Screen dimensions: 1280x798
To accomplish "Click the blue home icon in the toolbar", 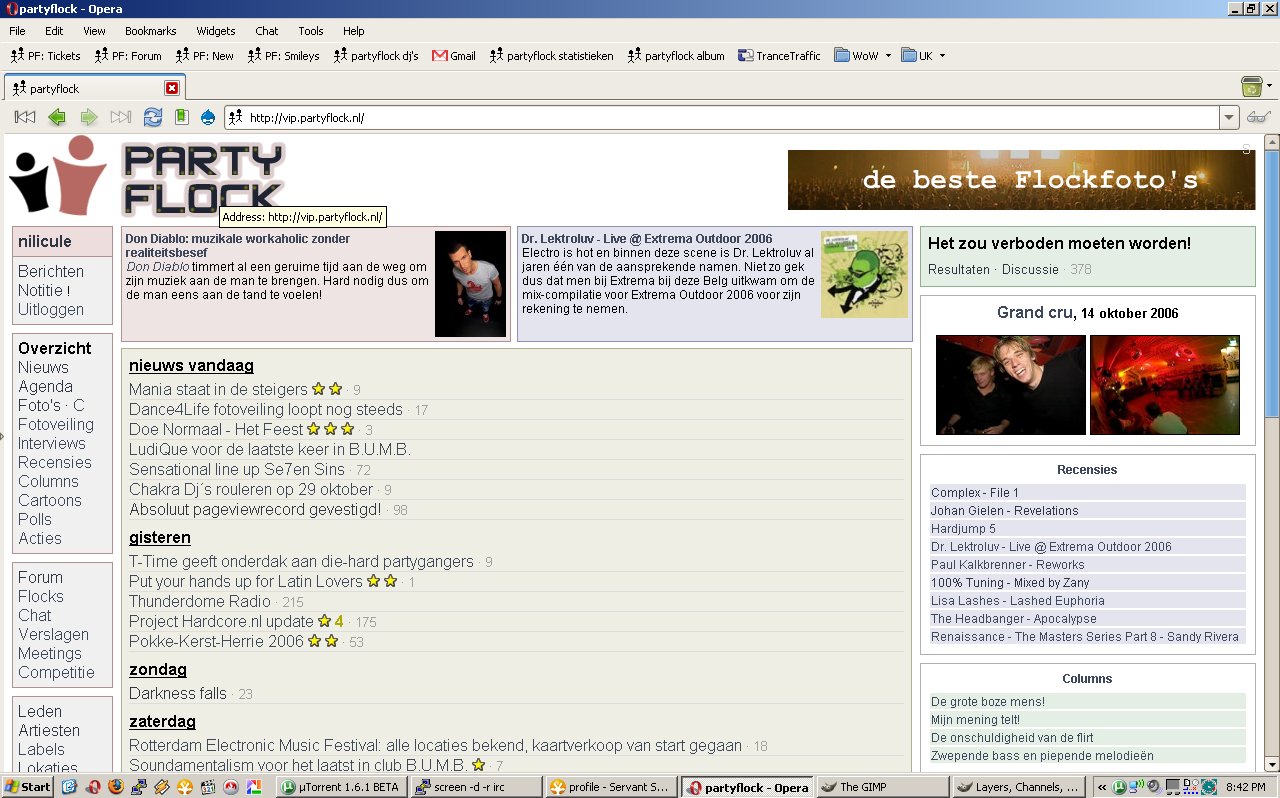I will click(208, 118).
